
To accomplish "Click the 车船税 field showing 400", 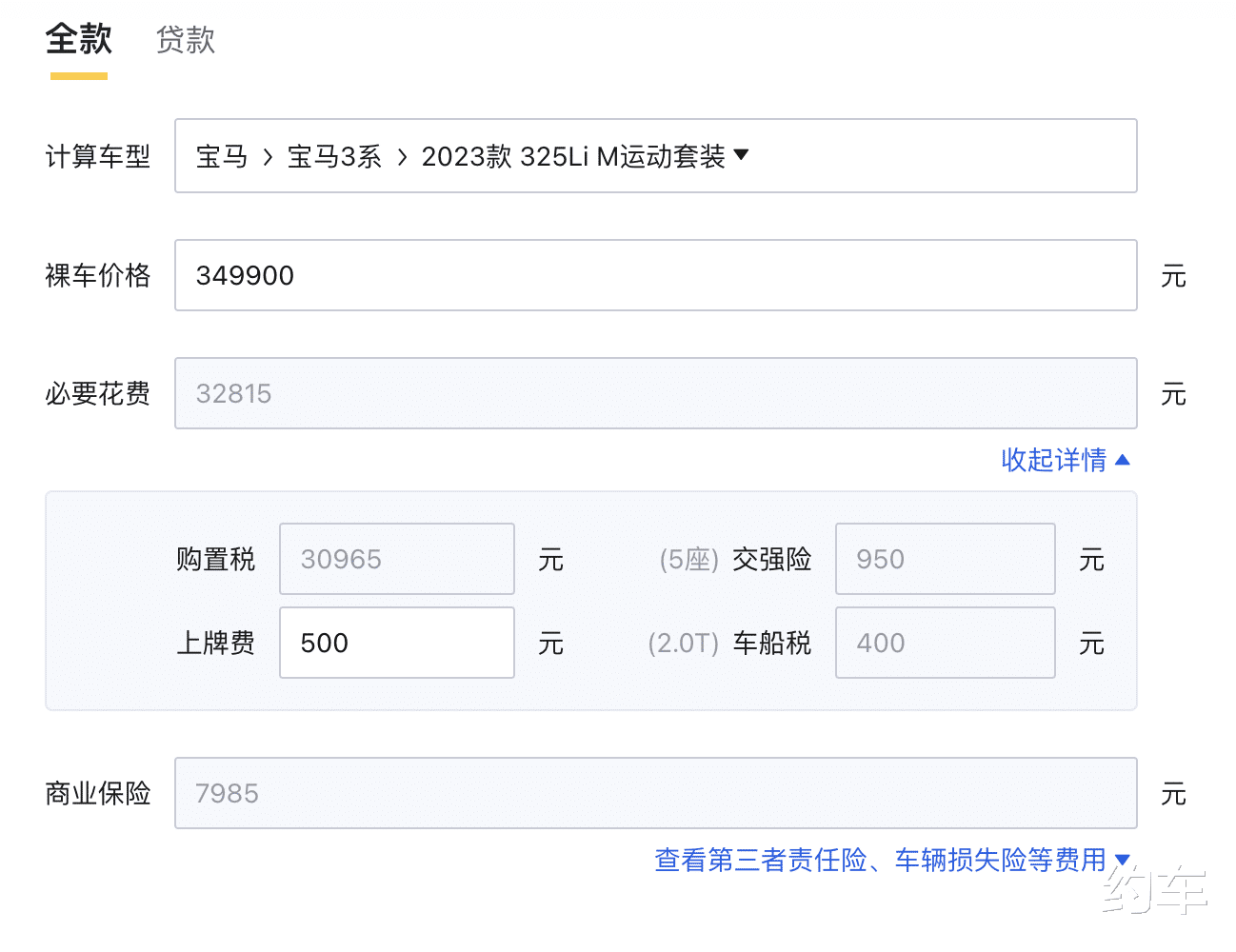I will tap(946, 643).
